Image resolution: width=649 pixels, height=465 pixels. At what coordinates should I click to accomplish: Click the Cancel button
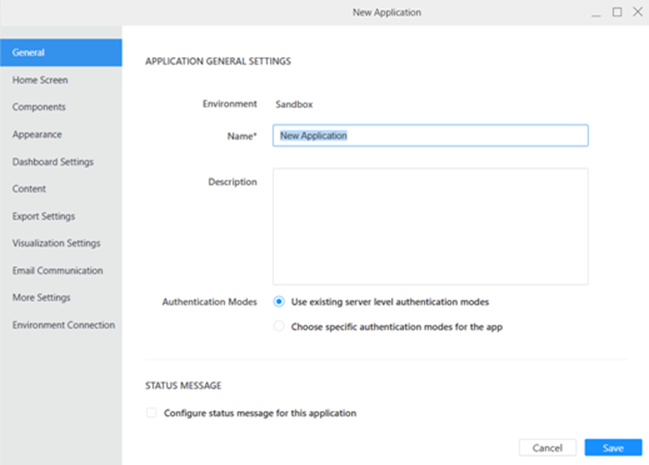pyautogui.click(x=547, y=447)
